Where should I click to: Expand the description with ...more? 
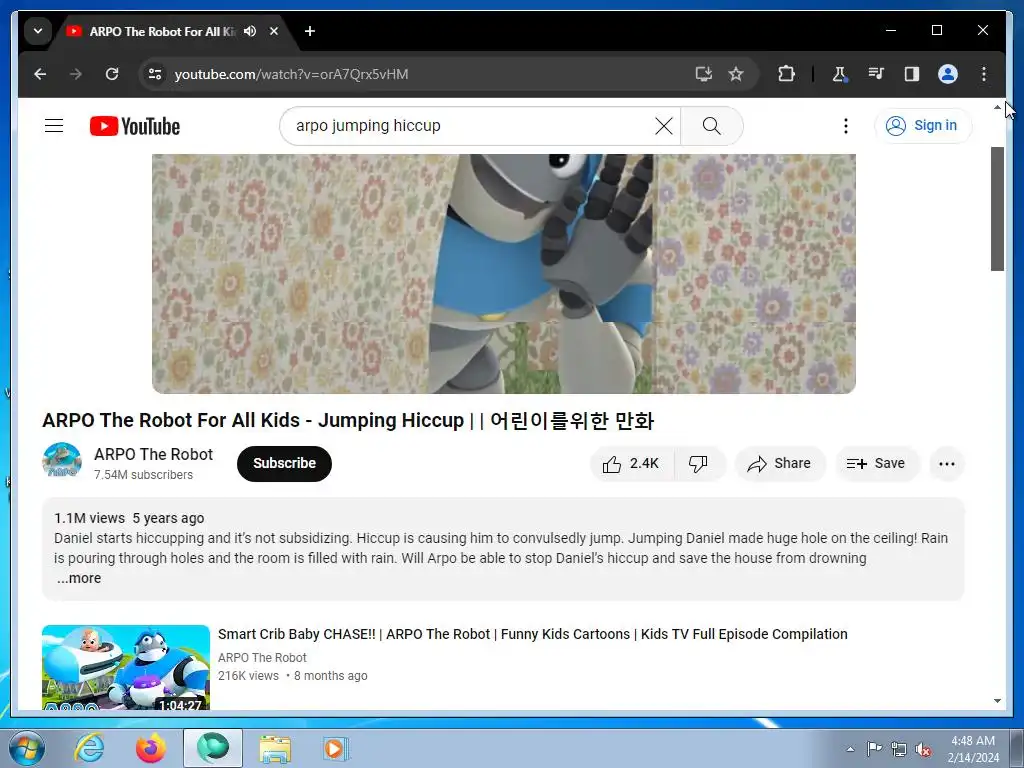tap(78, 579)
